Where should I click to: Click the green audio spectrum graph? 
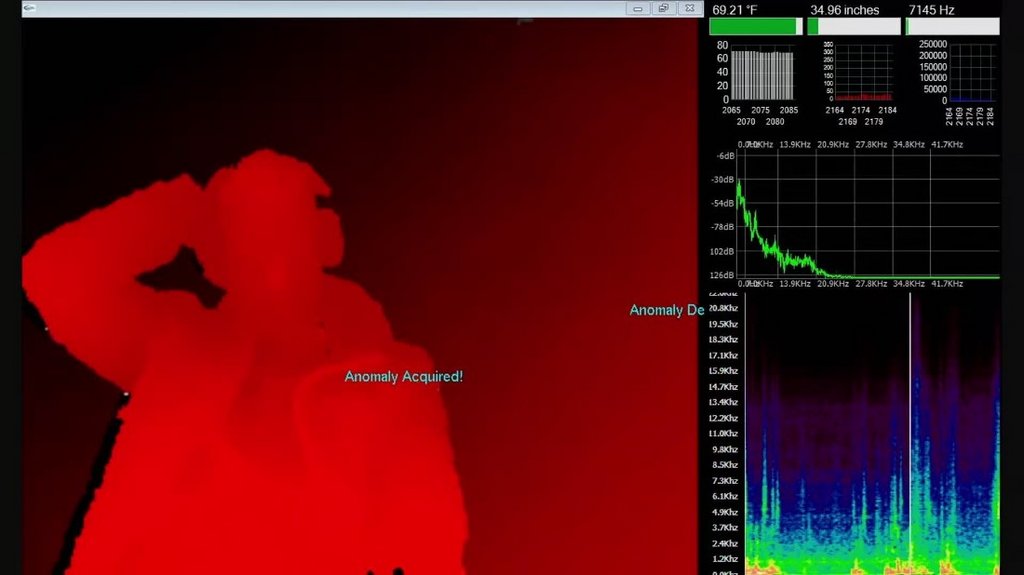tap(869, 216)
